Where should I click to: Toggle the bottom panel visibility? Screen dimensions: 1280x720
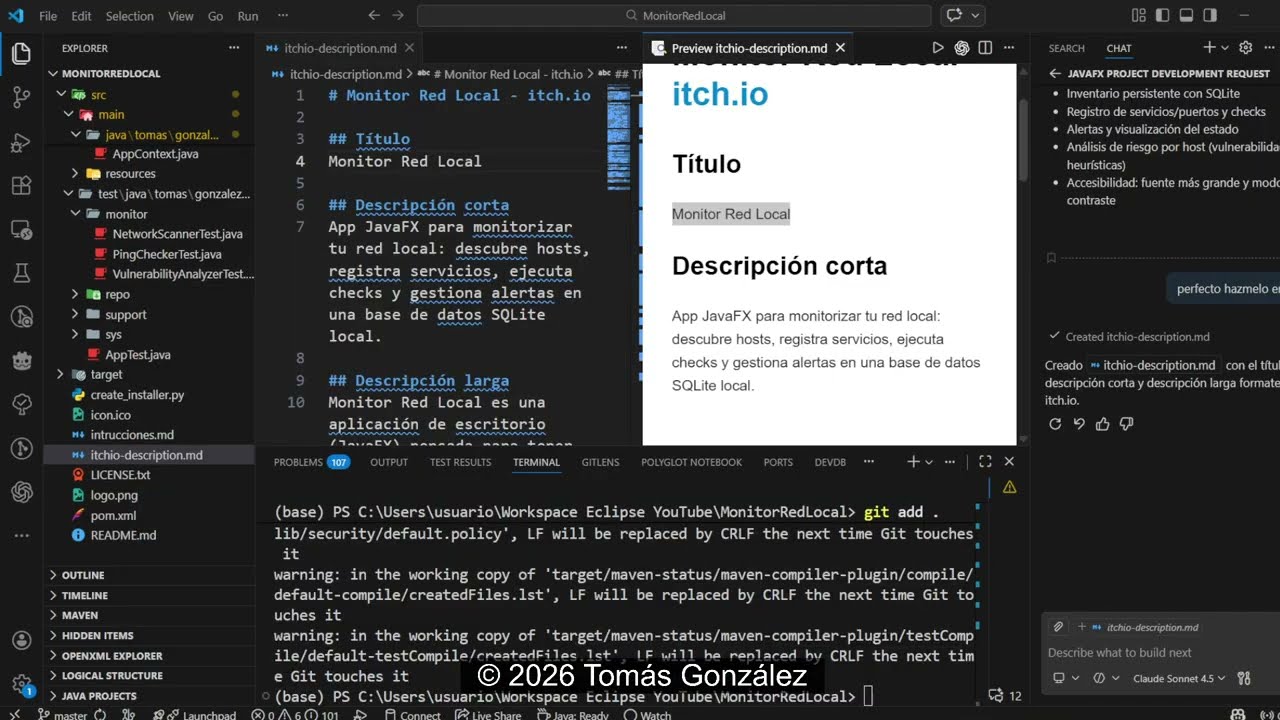click(x=1186, y=15)
